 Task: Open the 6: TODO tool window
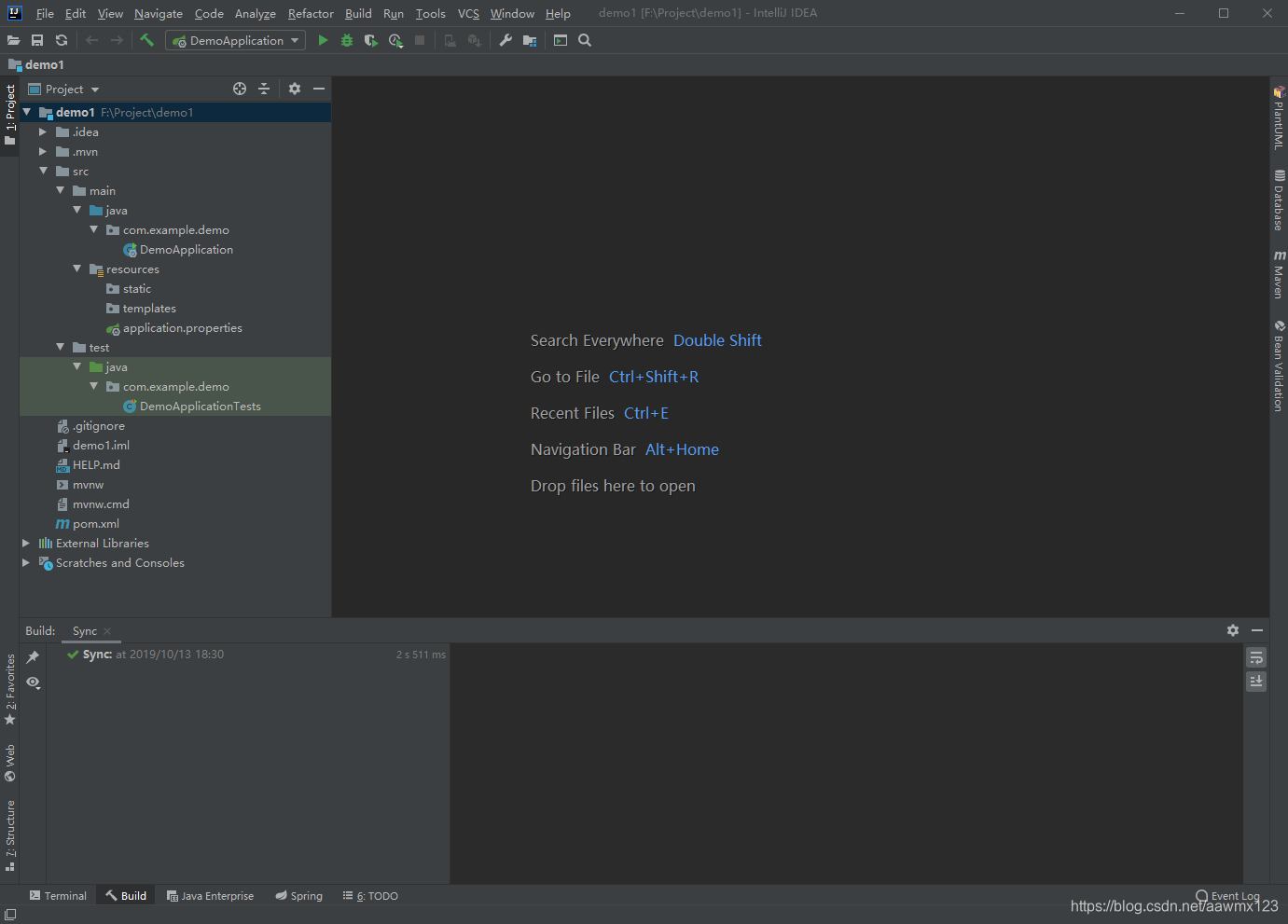coord(370,896)
